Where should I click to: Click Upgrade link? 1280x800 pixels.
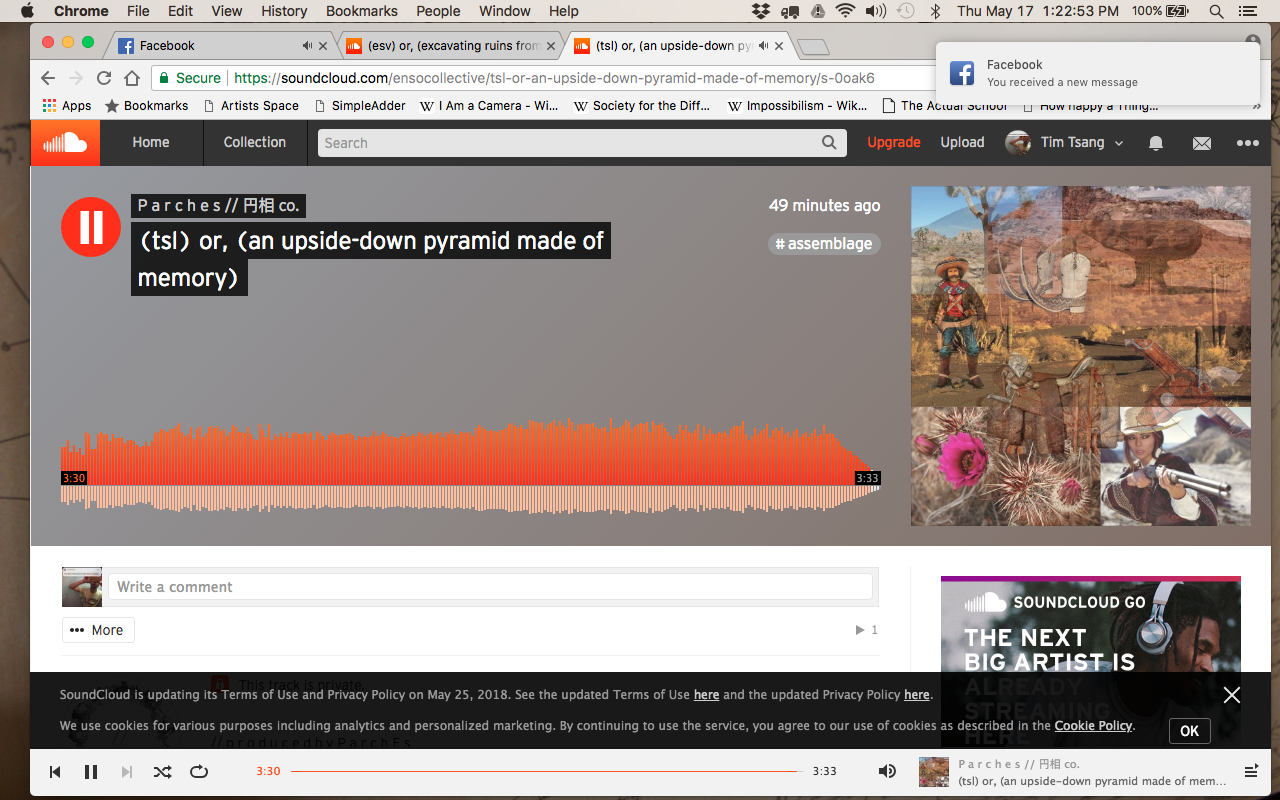pos(894,143)
